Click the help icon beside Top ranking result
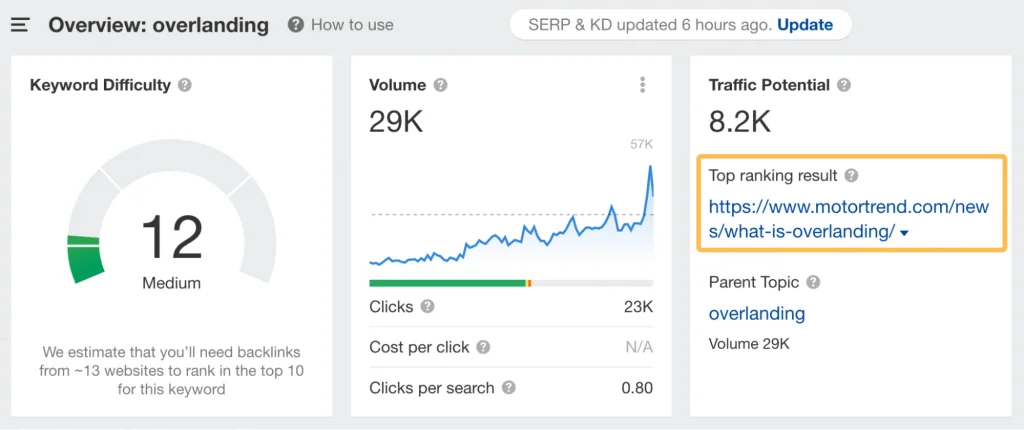Viewport: 1024px width, 430px height. (x=851, y=176)
